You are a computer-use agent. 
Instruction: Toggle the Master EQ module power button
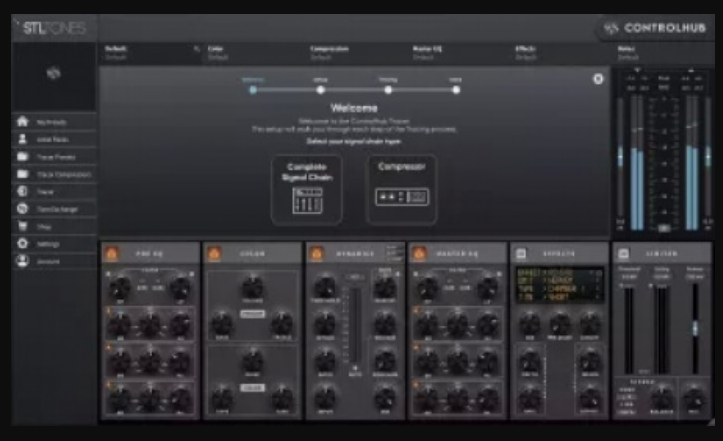(x=419, y=253)
